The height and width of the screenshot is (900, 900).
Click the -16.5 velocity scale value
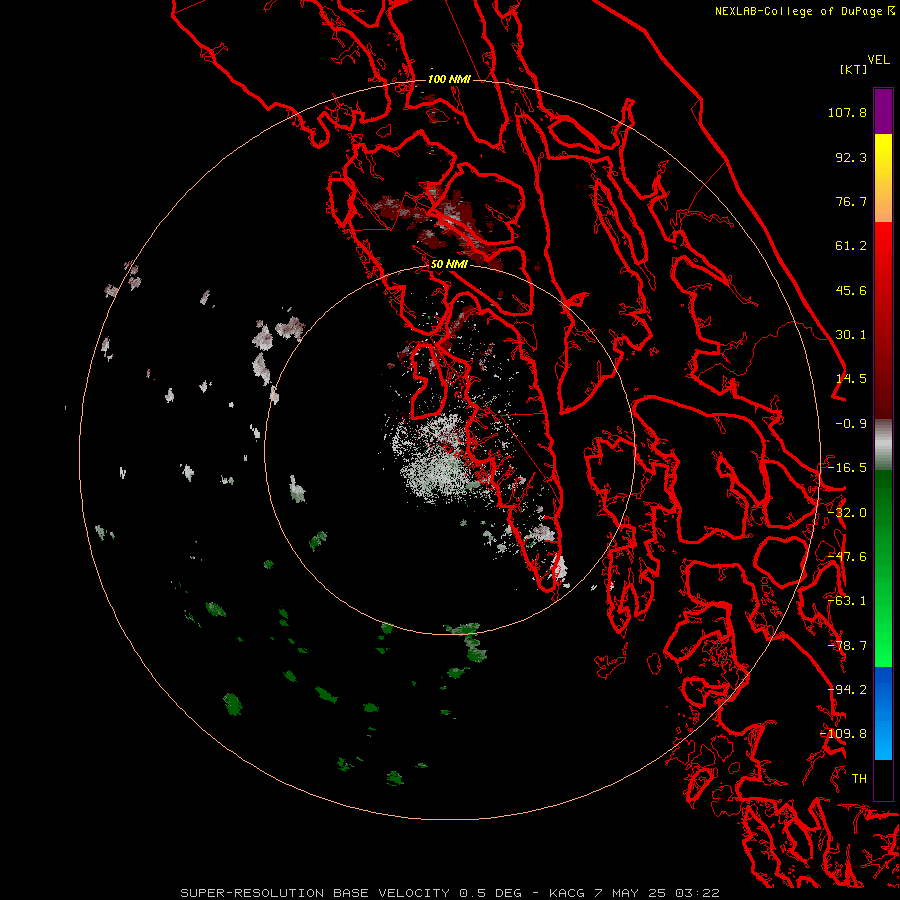847,468
